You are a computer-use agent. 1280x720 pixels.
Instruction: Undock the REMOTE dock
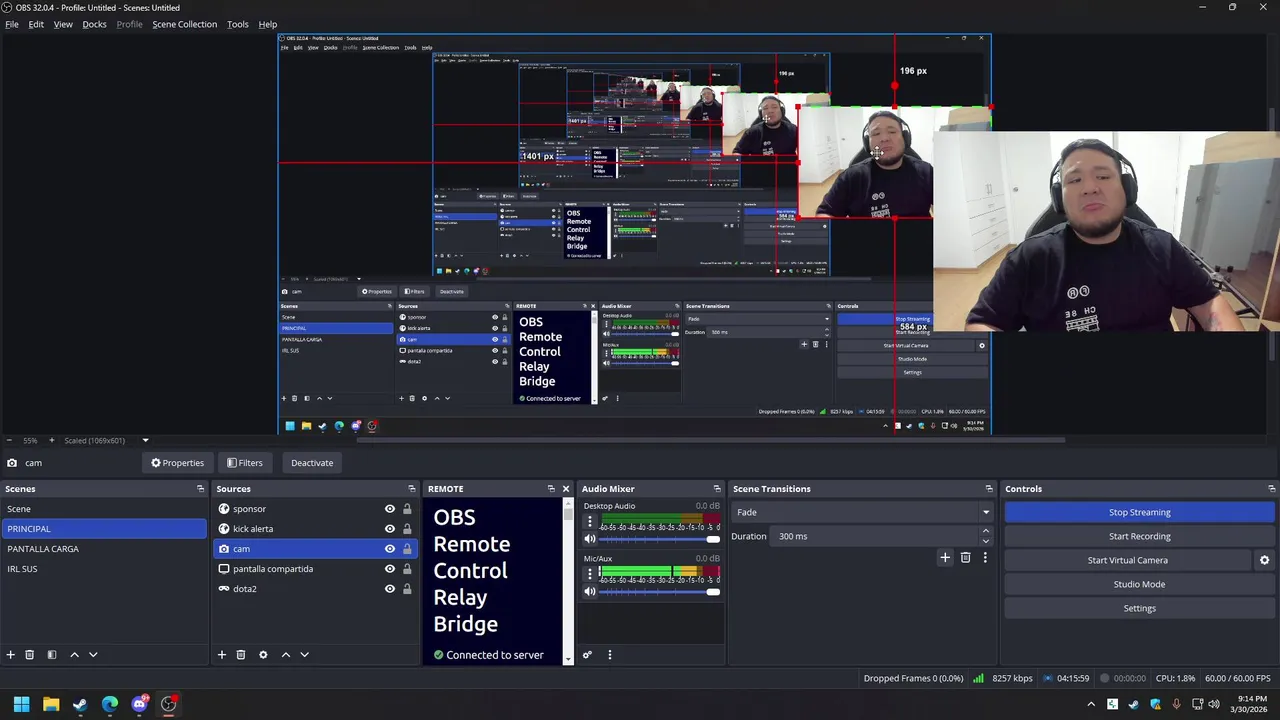(x=551, y=489)
